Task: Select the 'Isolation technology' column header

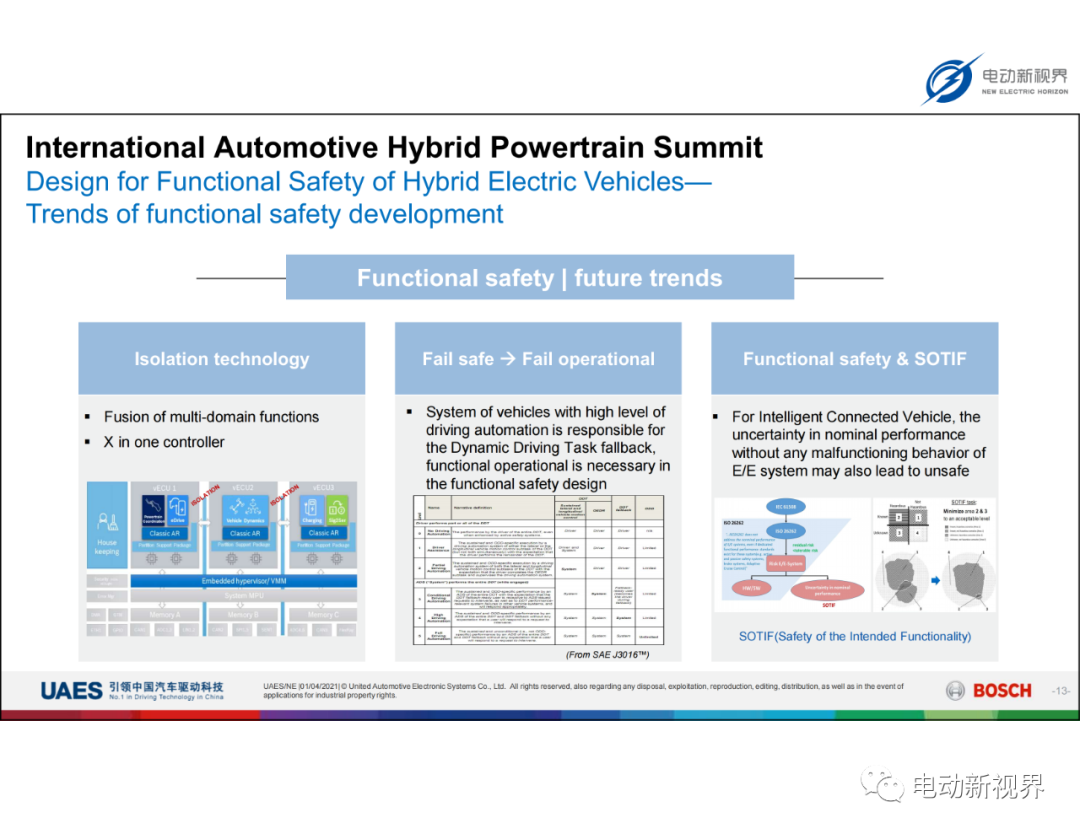Action: click(222, 359)
